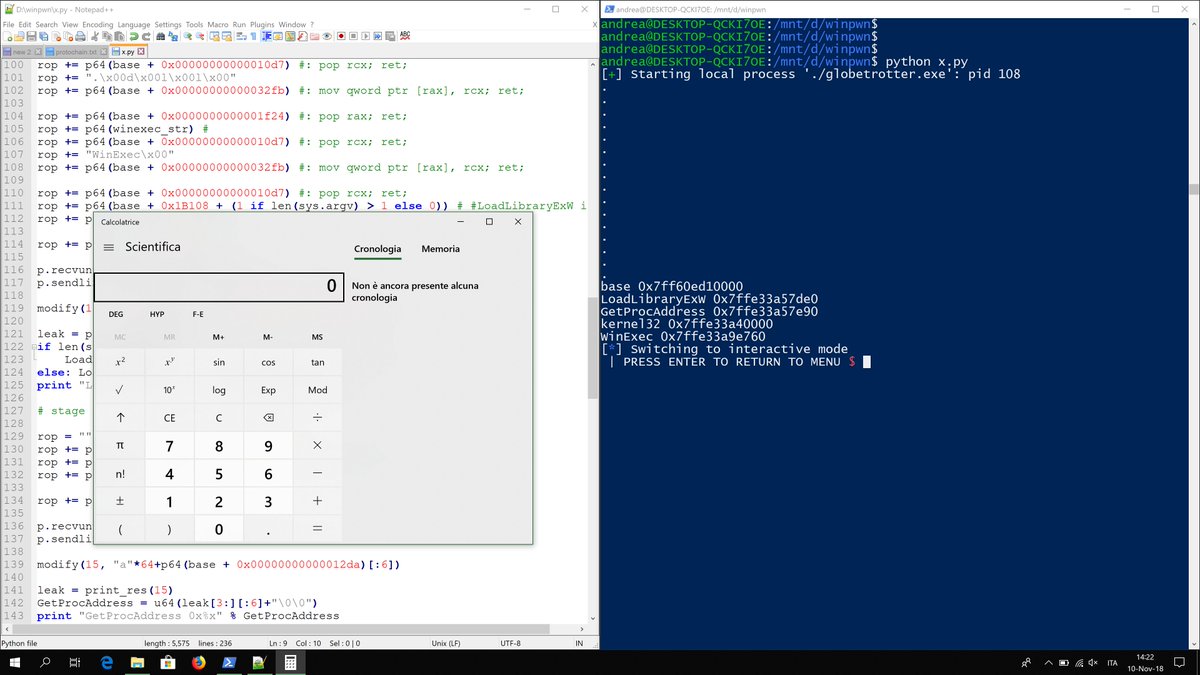Screen dimensions: 1200x675
Task: Click the Redo toolbar icon
Action: [146, 36]
